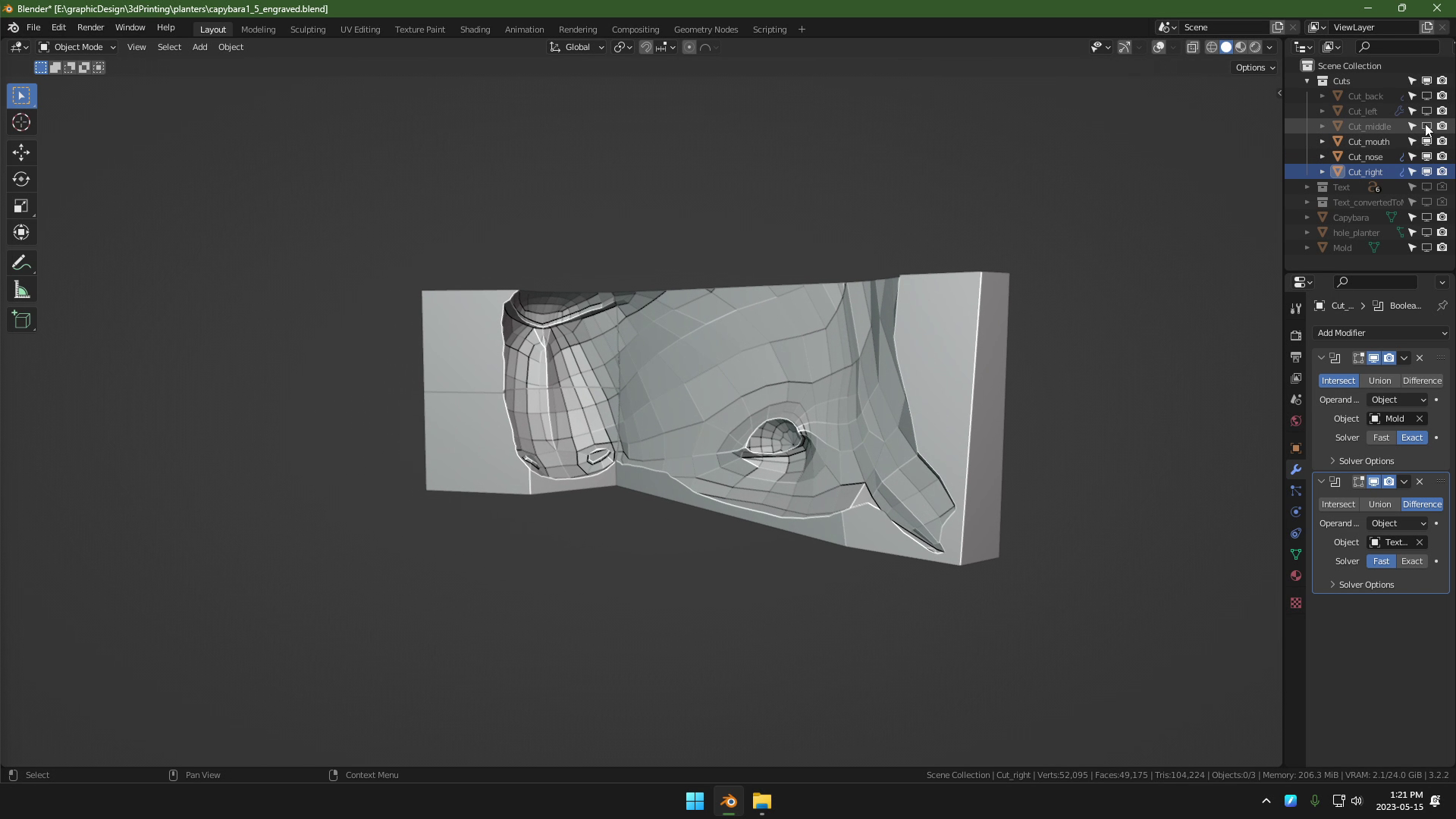Screen dimensions: 1456x819
Task: Toggle proportional editing in header
Action: [689, 47]
